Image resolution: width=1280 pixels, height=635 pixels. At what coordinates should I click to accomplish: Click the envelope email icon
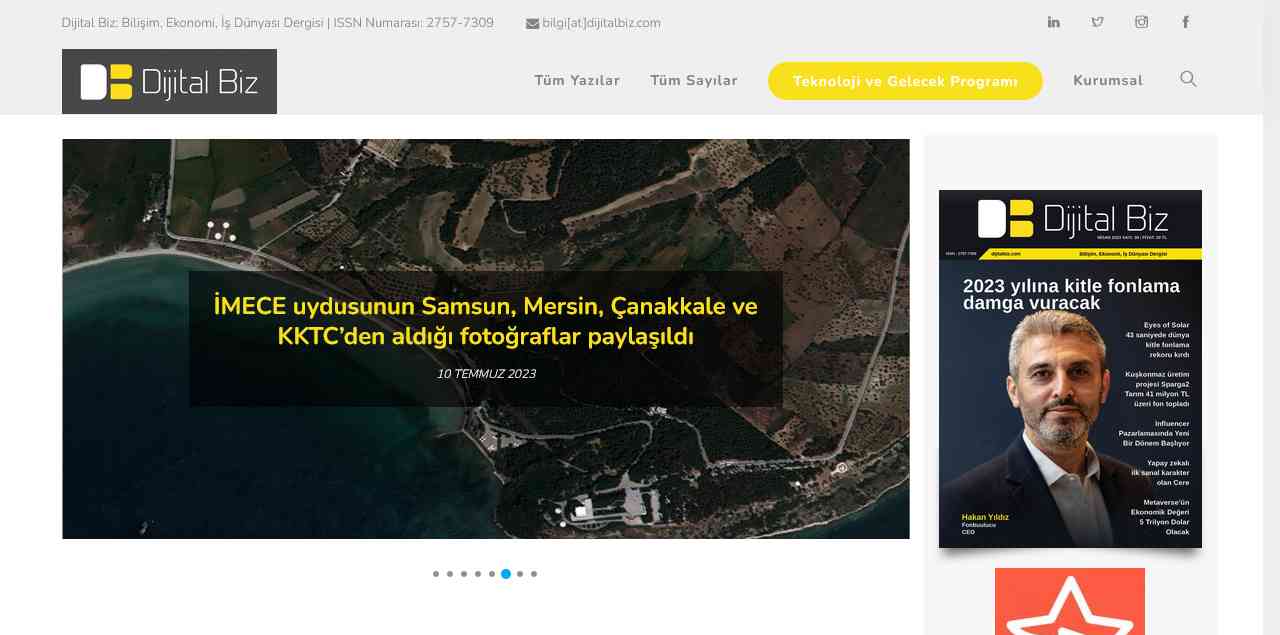[532, 24]
